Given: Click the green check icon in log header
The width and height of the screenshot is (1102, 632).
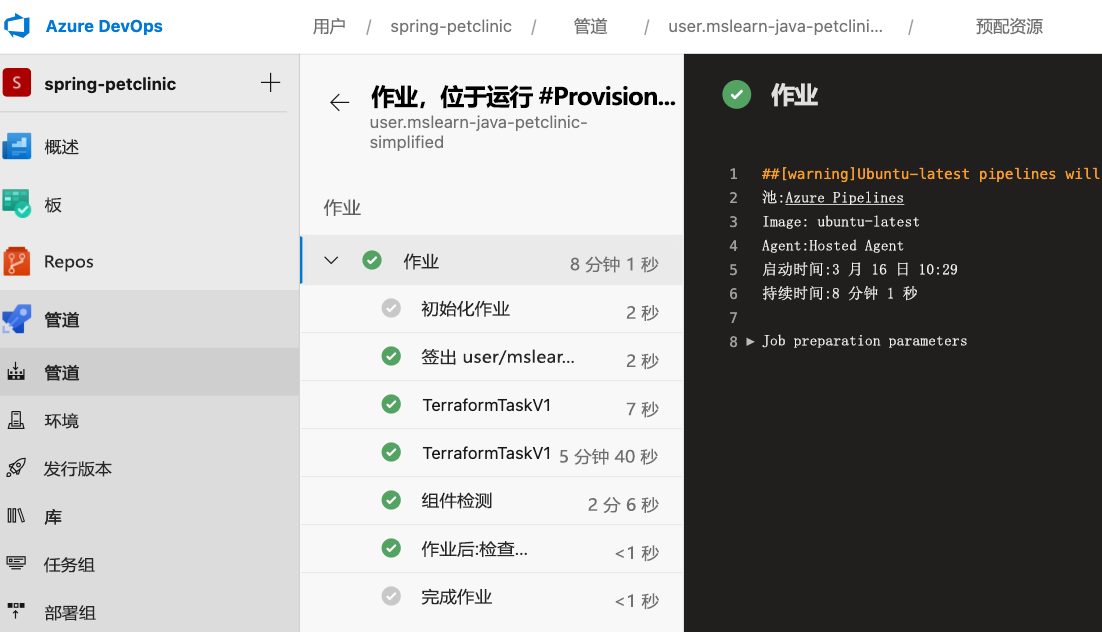Looking at the screenshot, I should [737, 94].
